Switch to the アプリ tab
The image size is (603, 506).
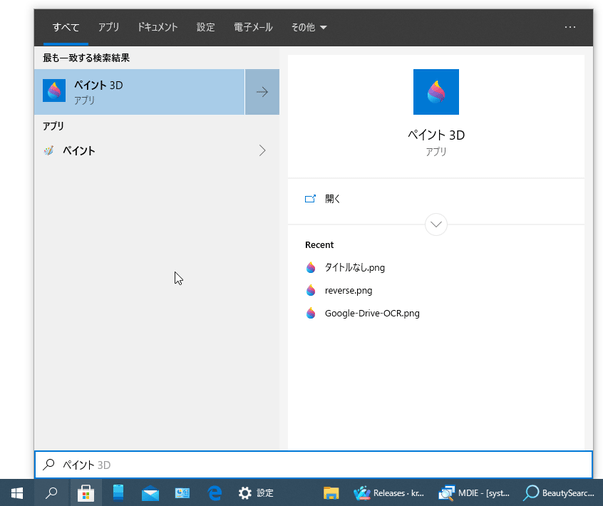coord(108,27)
